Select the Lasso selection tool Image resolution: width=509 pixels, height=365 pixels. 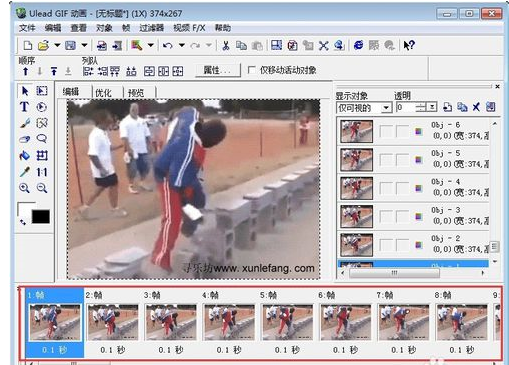pos(42,138)
